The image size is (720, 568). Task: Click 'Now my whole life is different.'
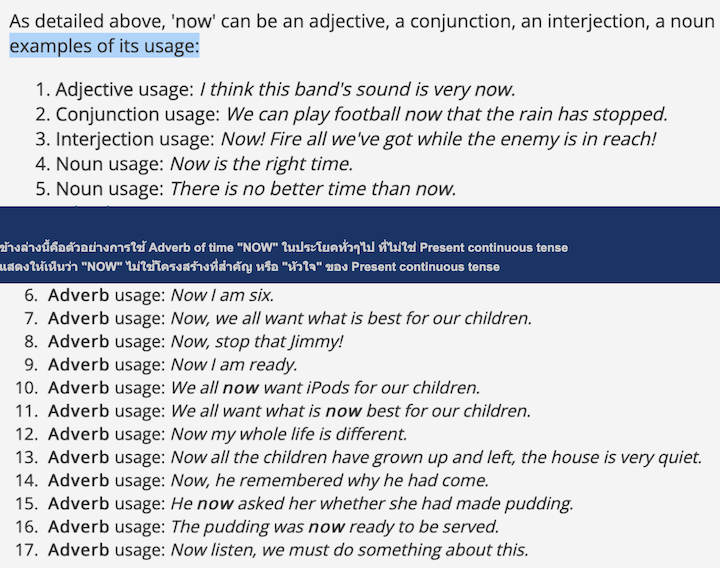(289, 434)
